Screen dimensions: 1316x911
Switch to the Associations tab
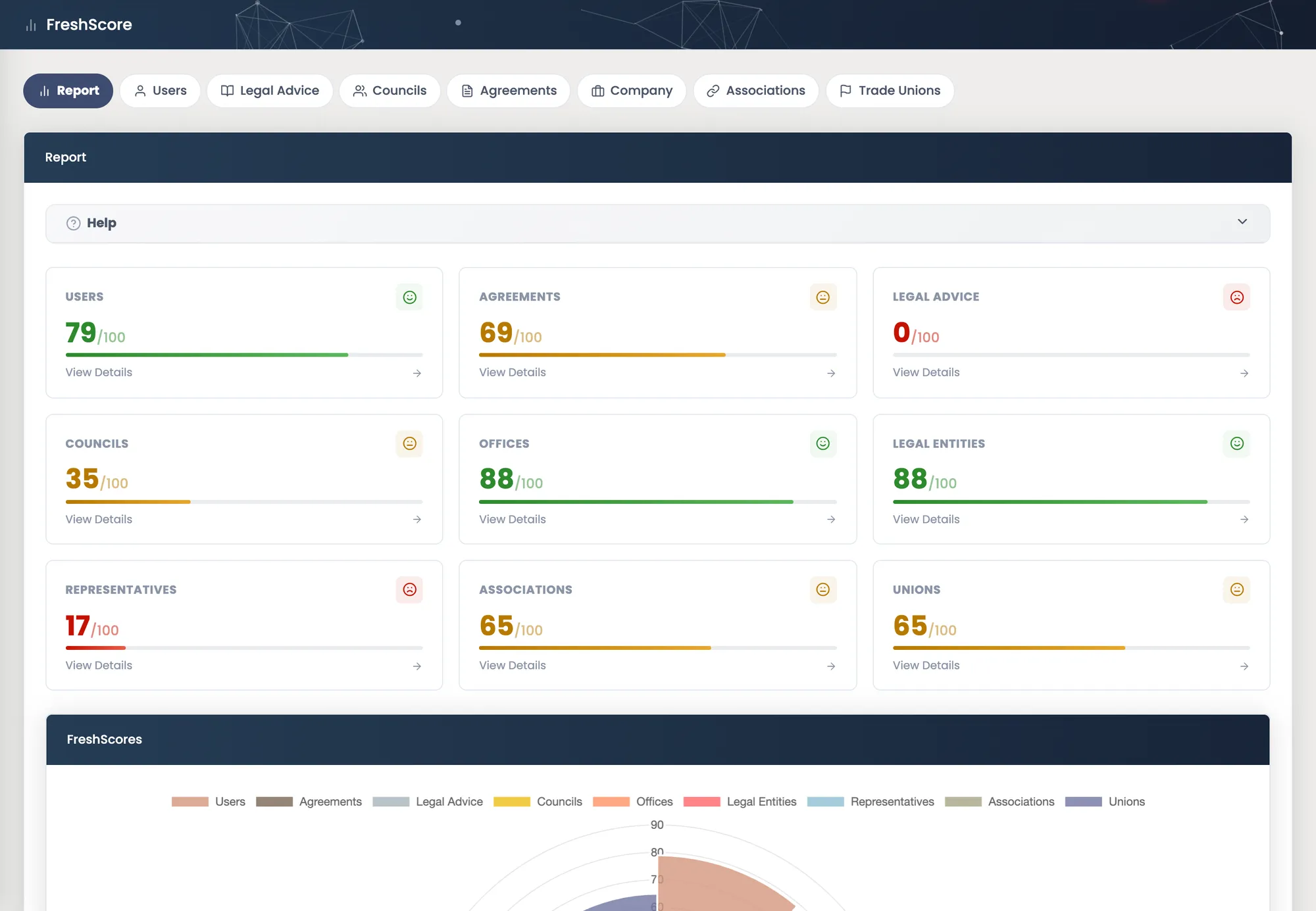756,91
